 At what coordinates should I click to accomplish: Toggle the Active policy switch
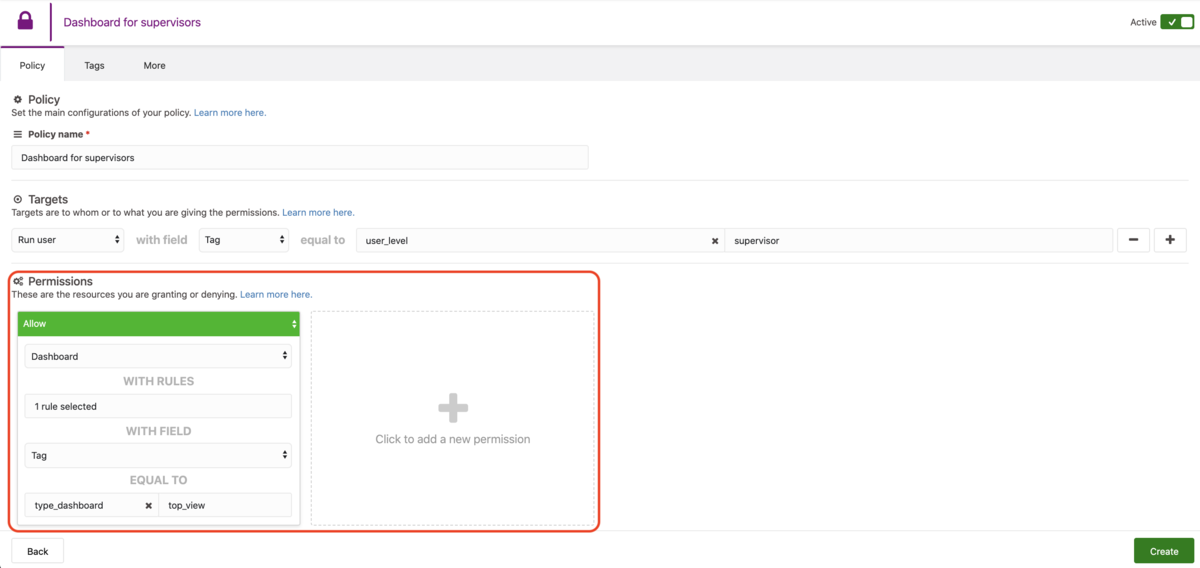(1177, 22)
